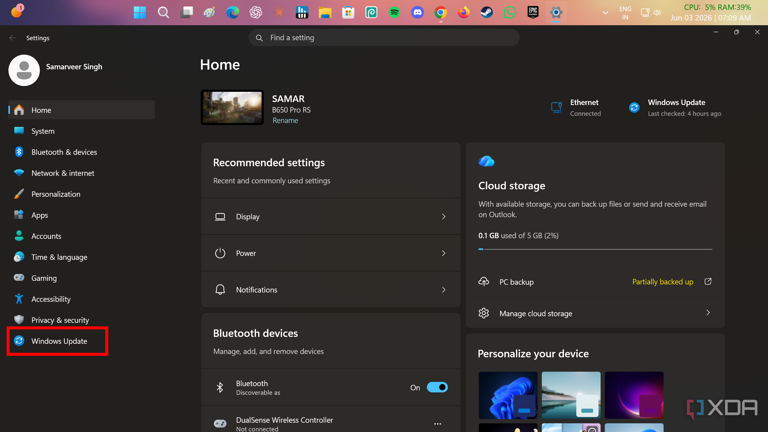Launch Google Chrome from taskbar

tap(440, 12)
